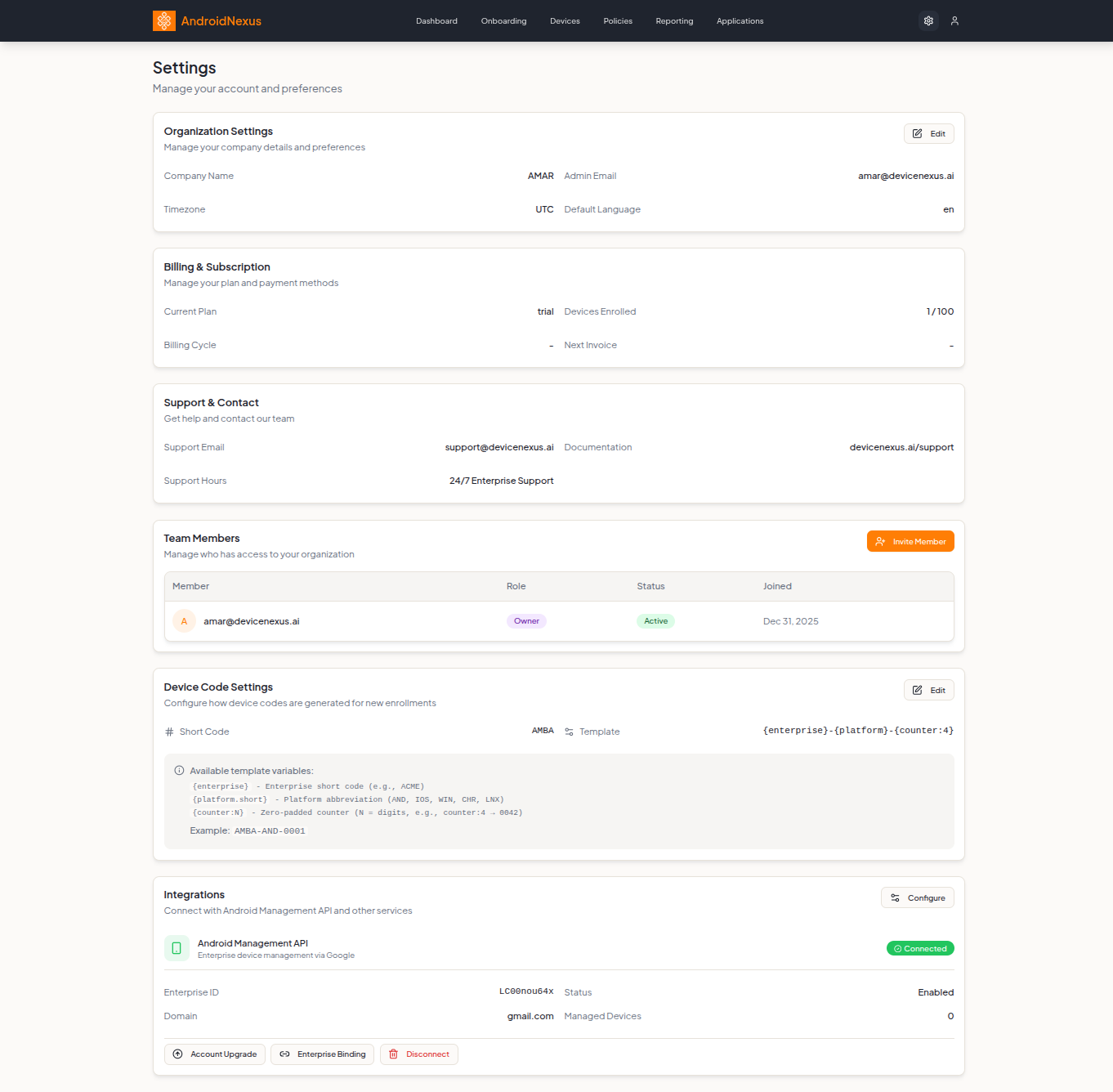
Task: Click the hash icon beside Short Code
Action: 168,731
